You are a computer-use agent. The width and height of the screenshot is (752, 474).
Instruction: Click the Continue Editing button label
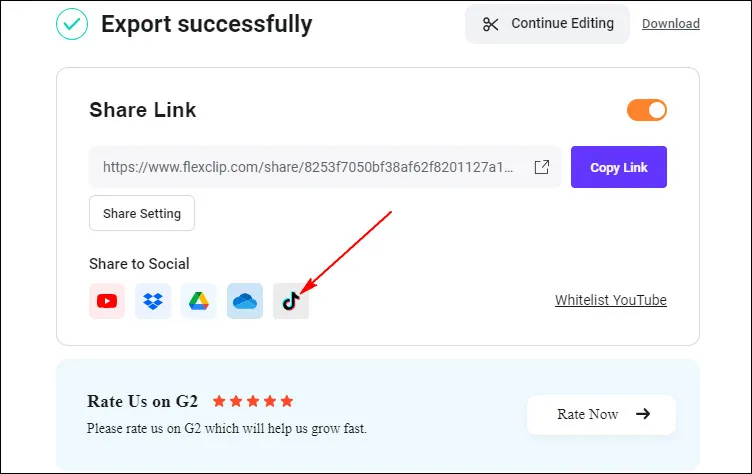(x=562, y=23)
